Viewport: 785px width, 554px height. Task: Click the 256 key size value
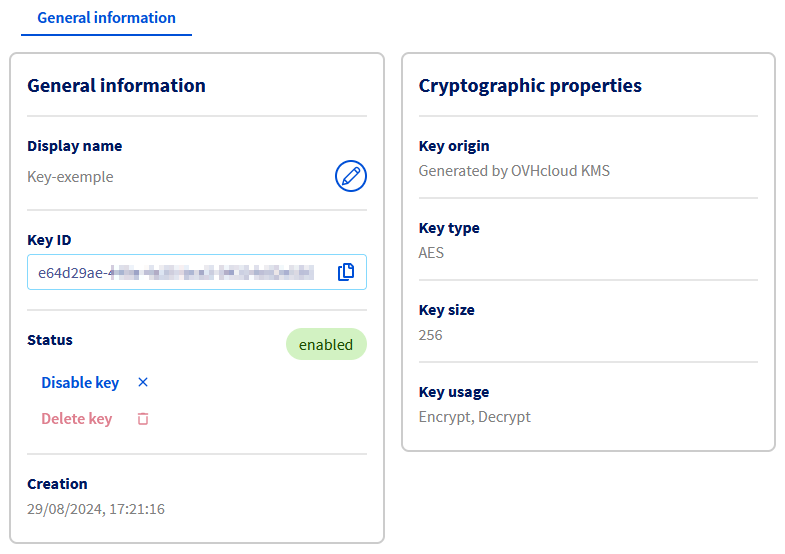(x=430, y=335)
